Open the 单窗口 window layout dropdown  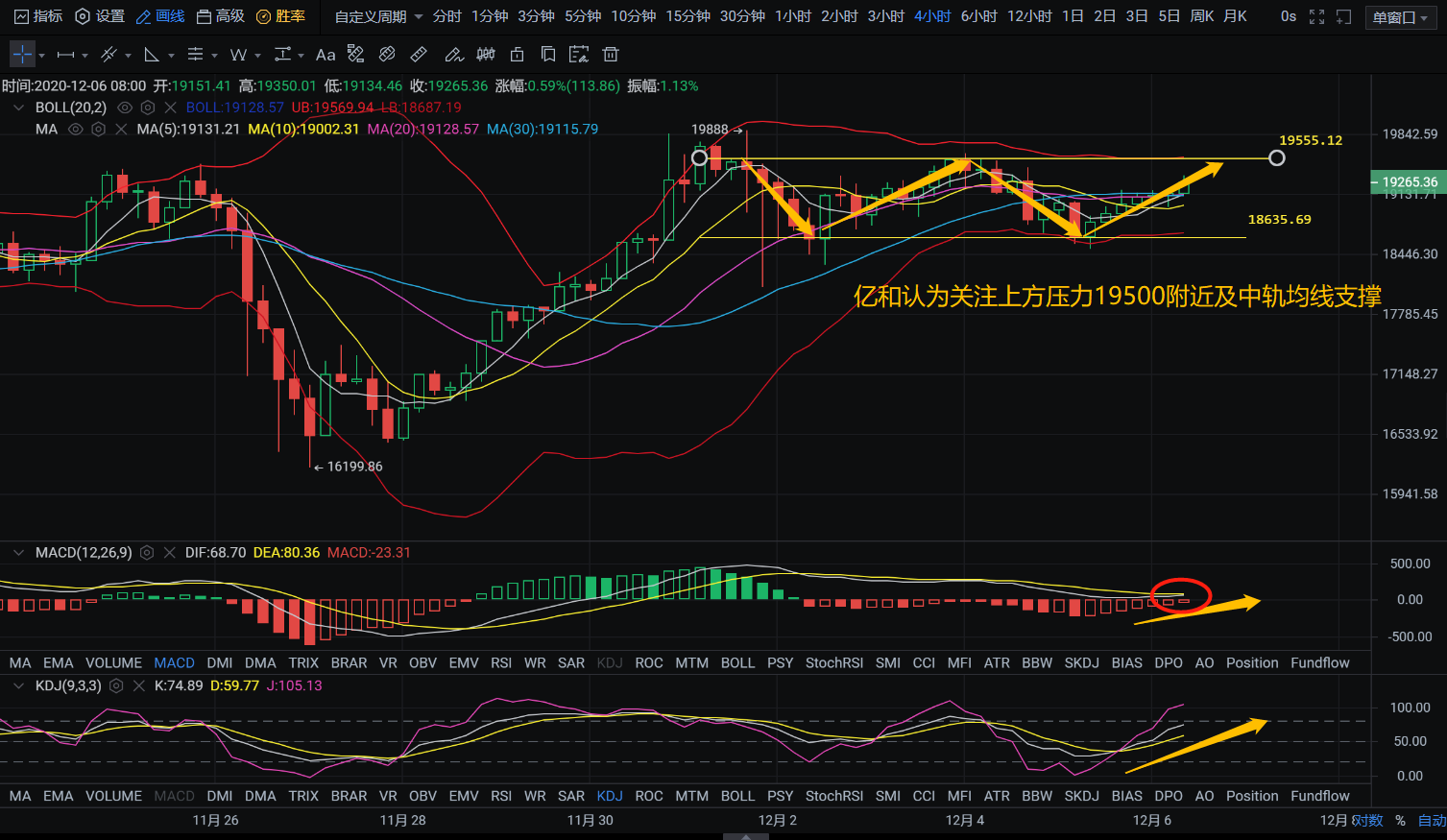(x=1400, y=17)
